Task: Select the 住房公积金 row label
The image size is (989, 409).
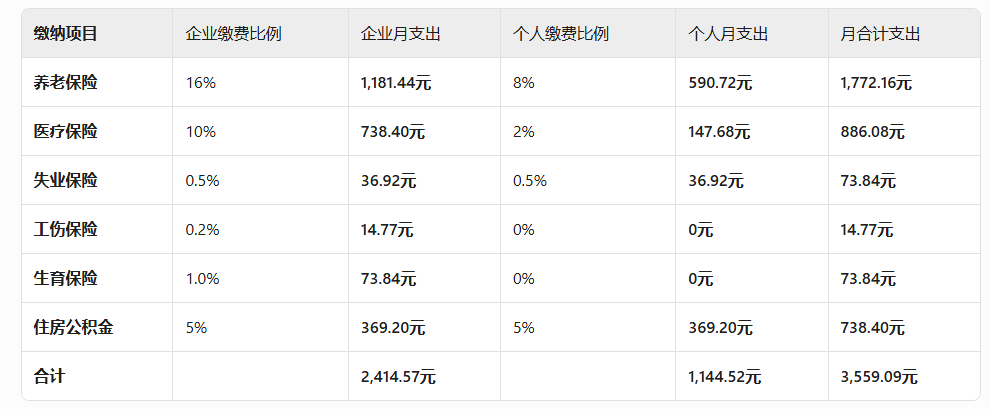Action: (73, 327)
